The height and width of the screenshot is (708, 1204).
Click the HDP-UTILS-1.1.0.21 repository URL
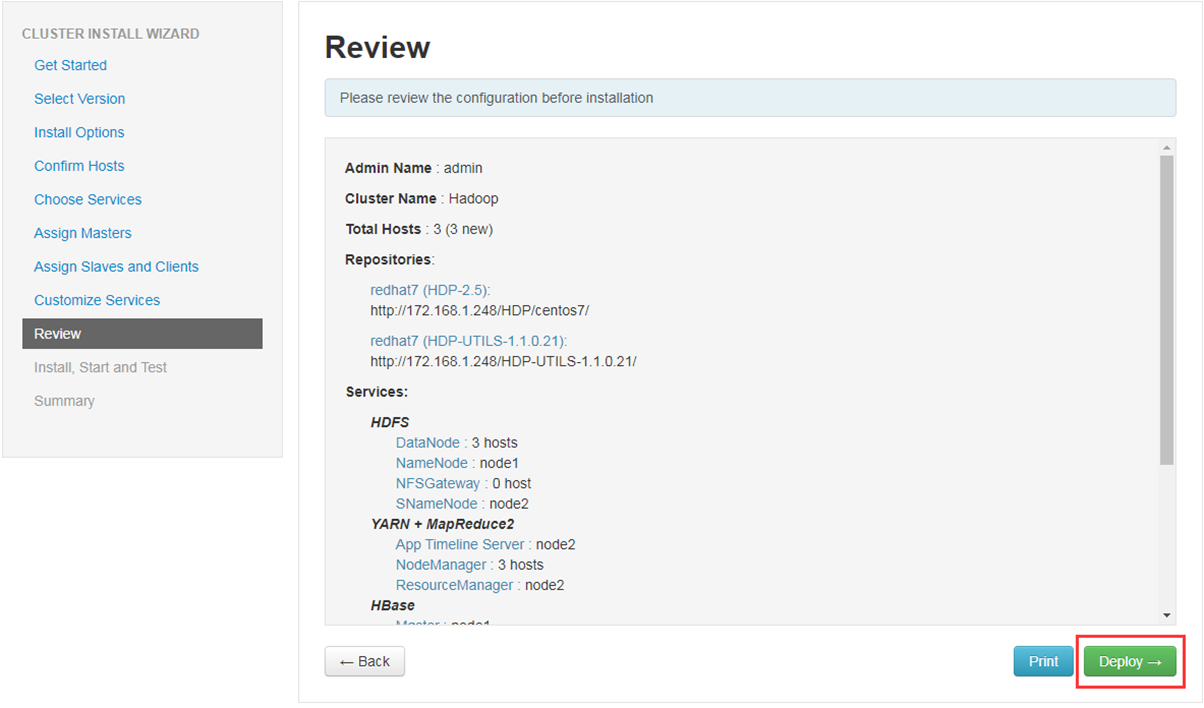(503, 361)
